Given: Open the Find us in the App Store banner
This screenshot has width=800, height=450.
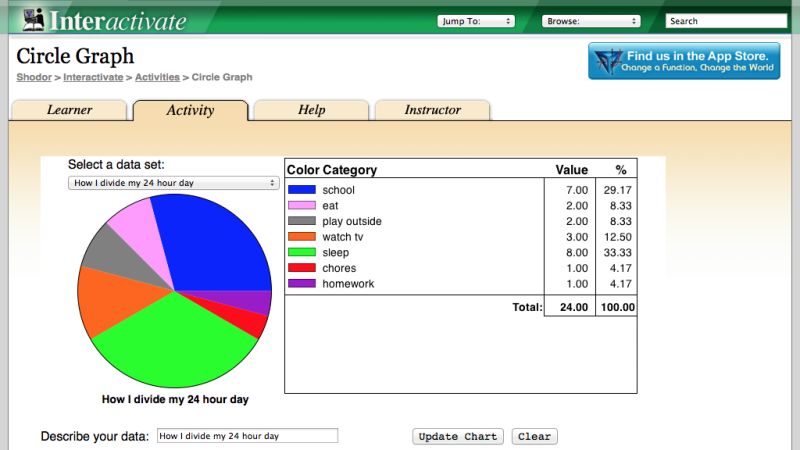Looking at the screenshot, I should 684,61.
